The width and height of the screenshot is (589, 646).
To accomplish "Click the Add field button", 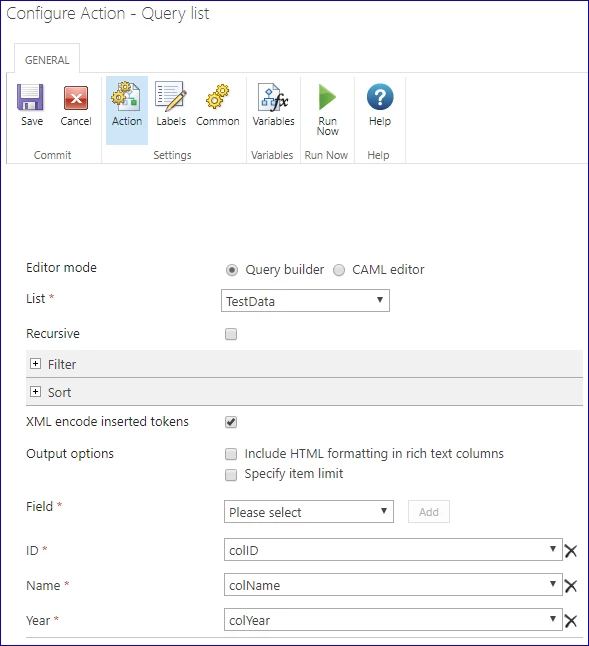I will tap(429, 512).
